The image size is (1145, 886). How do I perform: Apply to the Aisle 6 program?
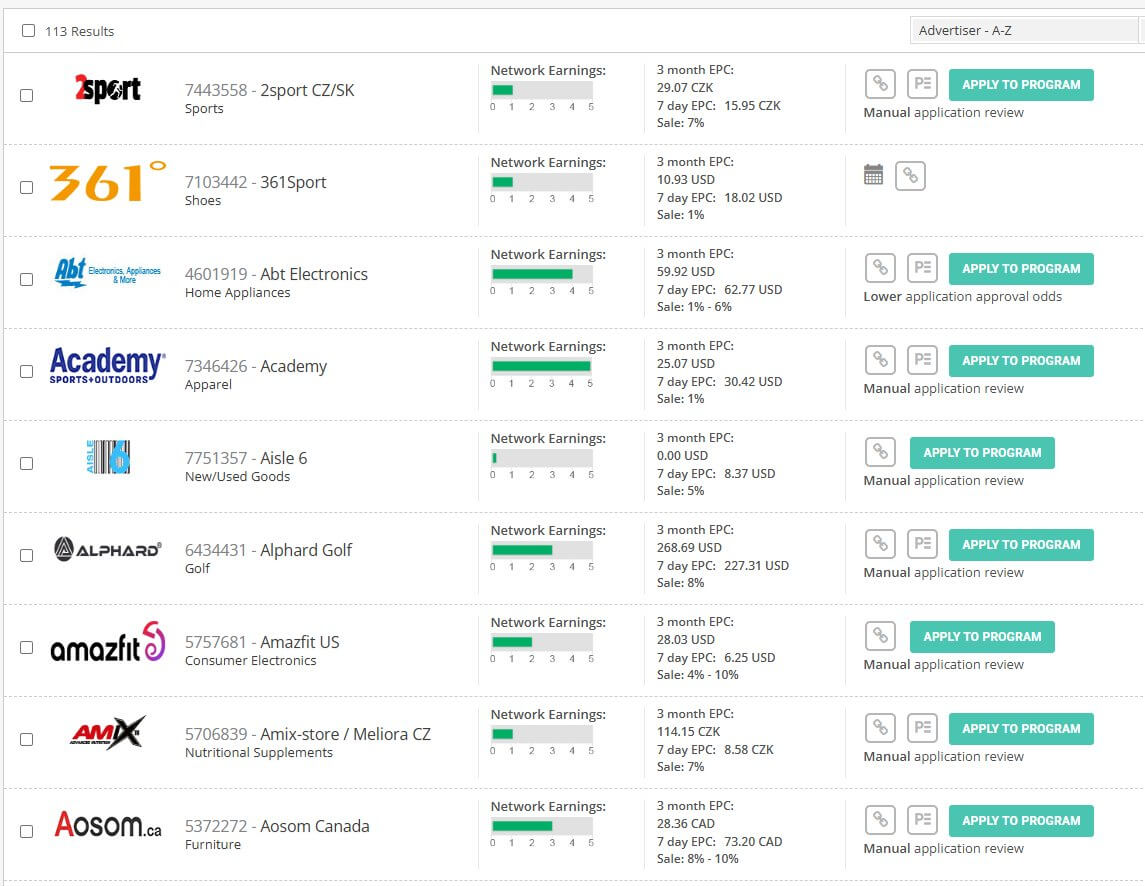point(982,453)
